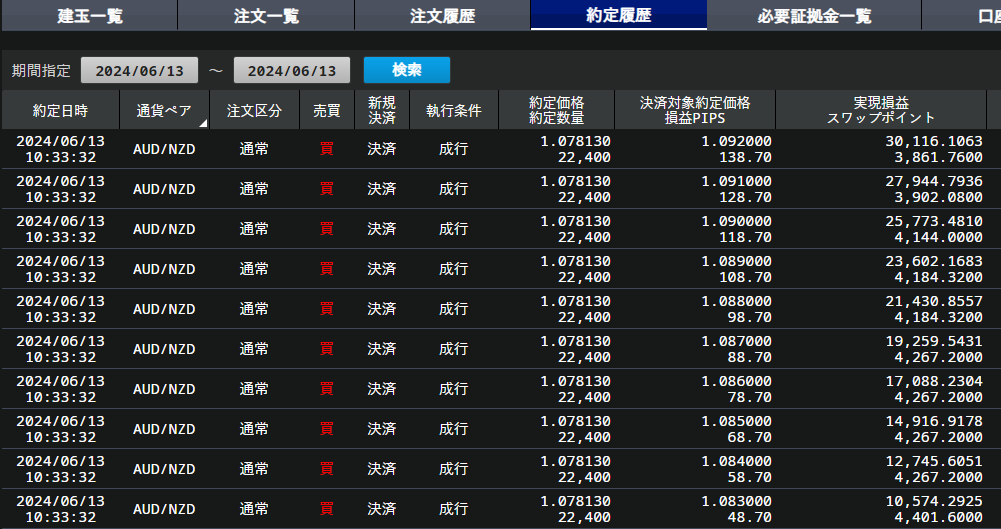Sort by 通貨ペア column header
1001x529 pixels.
164,110
